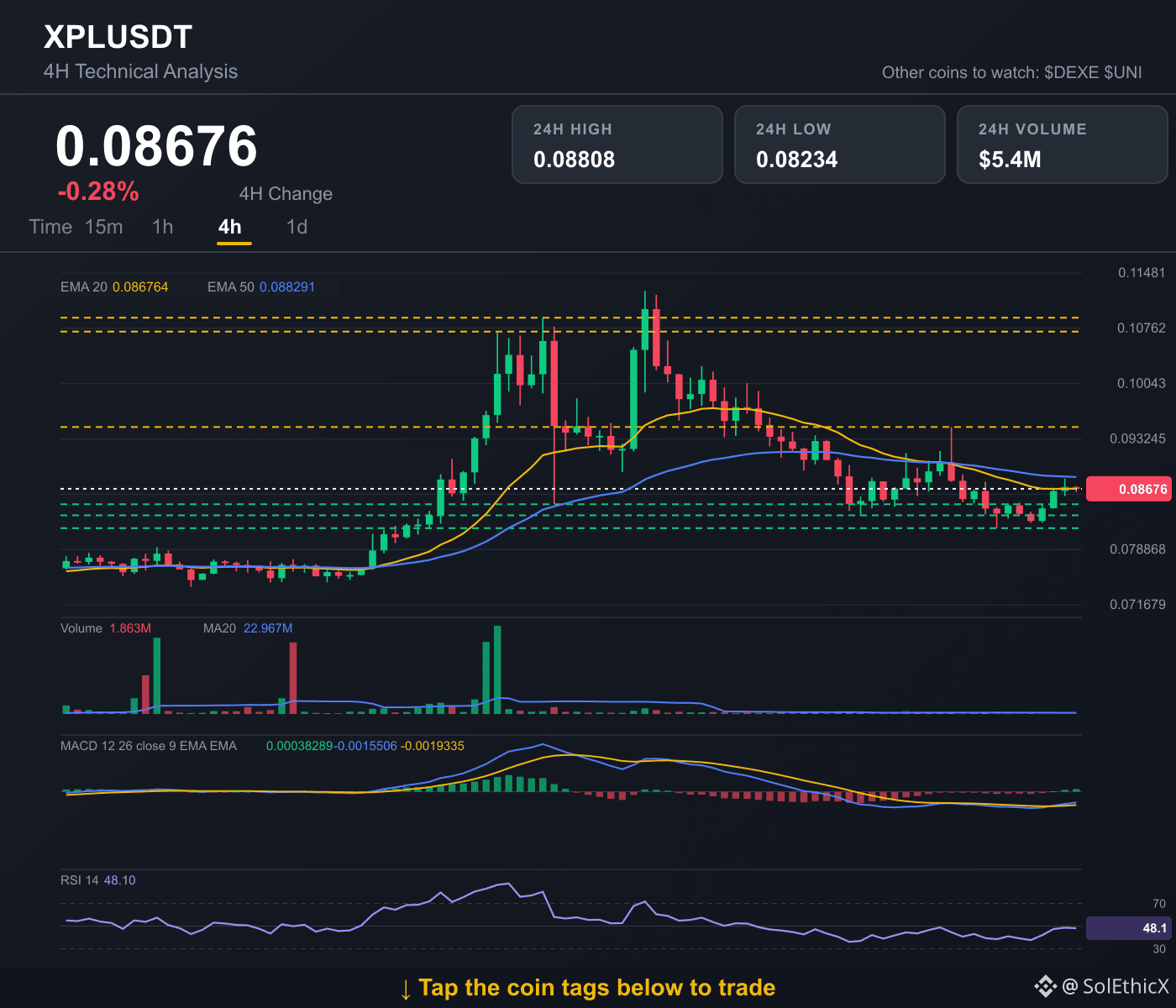
Task: Click the '4H Technical Analysis' subtitle
Action: pyautogui.click(x=141, y=71)
